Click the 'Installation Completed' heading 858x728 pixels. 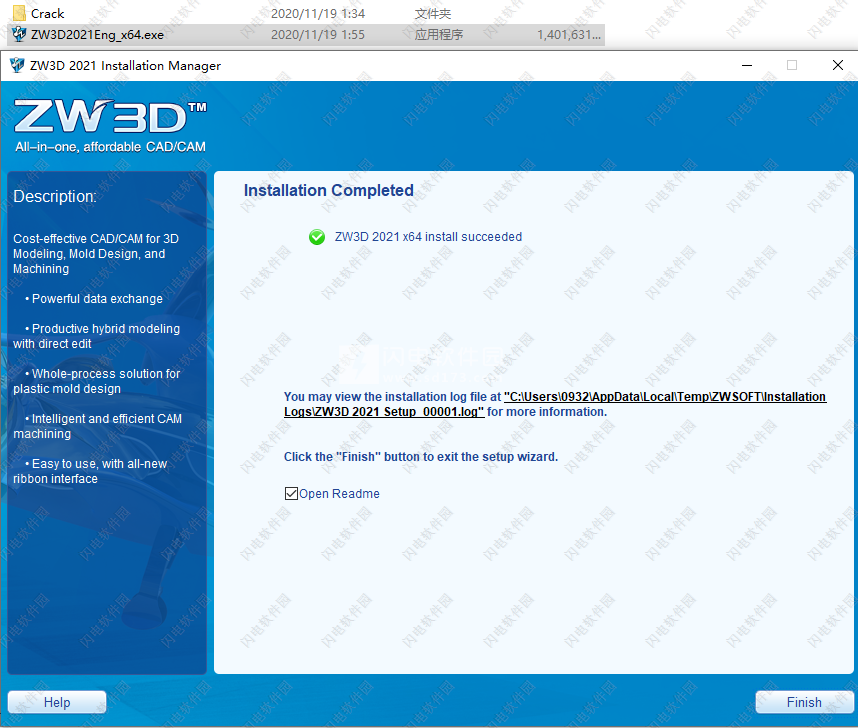[328, 190]
